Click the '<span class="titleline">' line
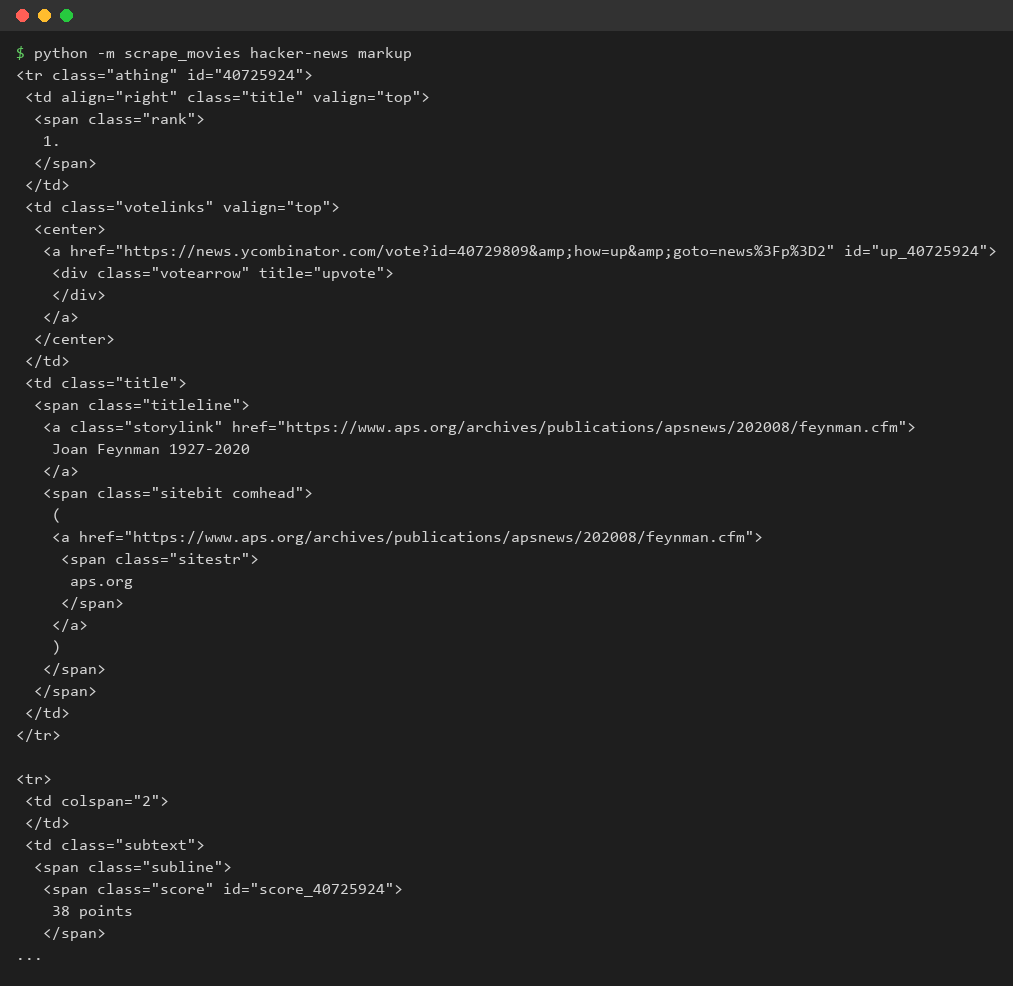The image size is (1013, 986). click(x=141, y=404)
